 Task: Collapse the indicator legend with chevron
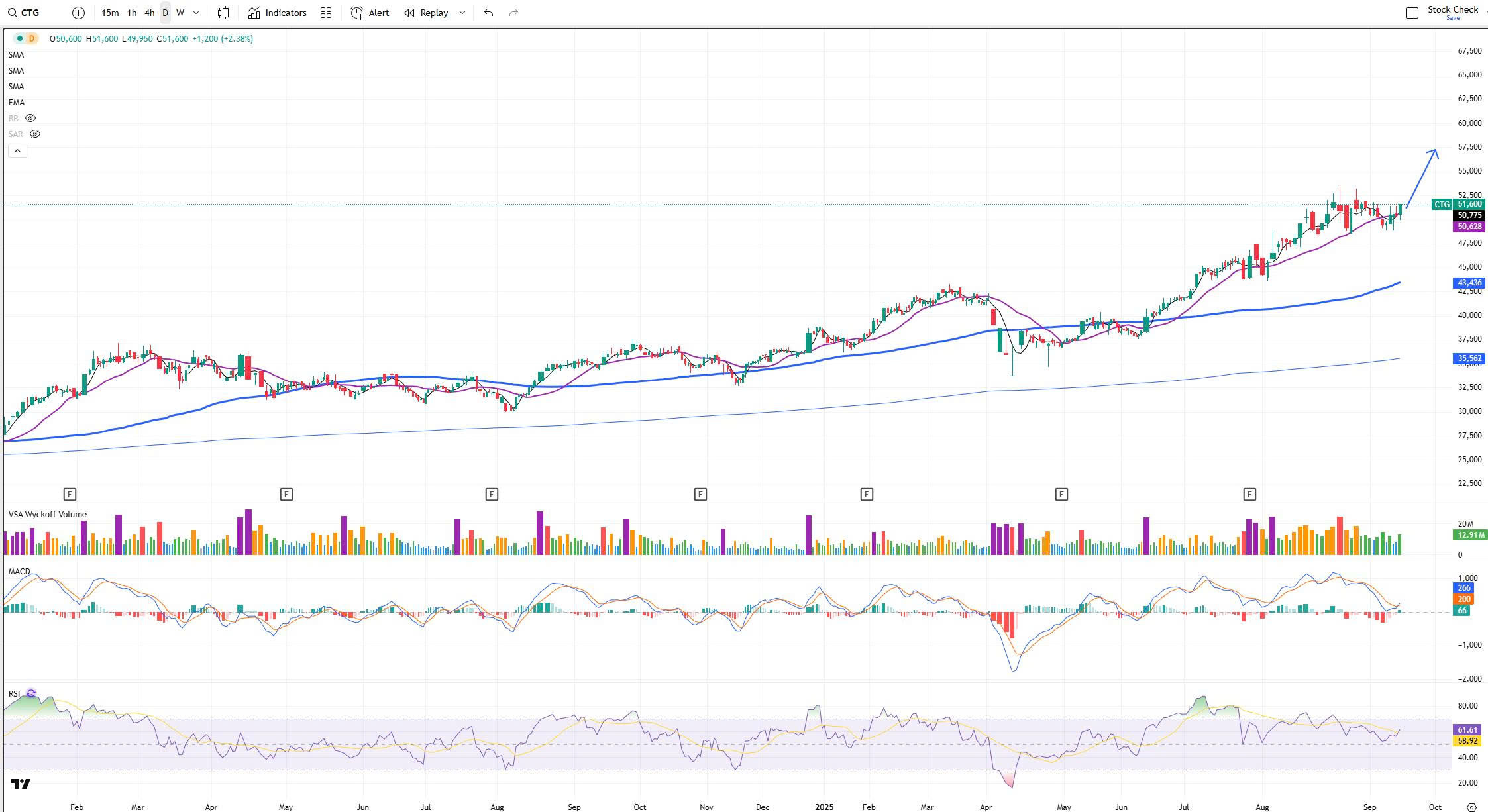click(17, 151)
